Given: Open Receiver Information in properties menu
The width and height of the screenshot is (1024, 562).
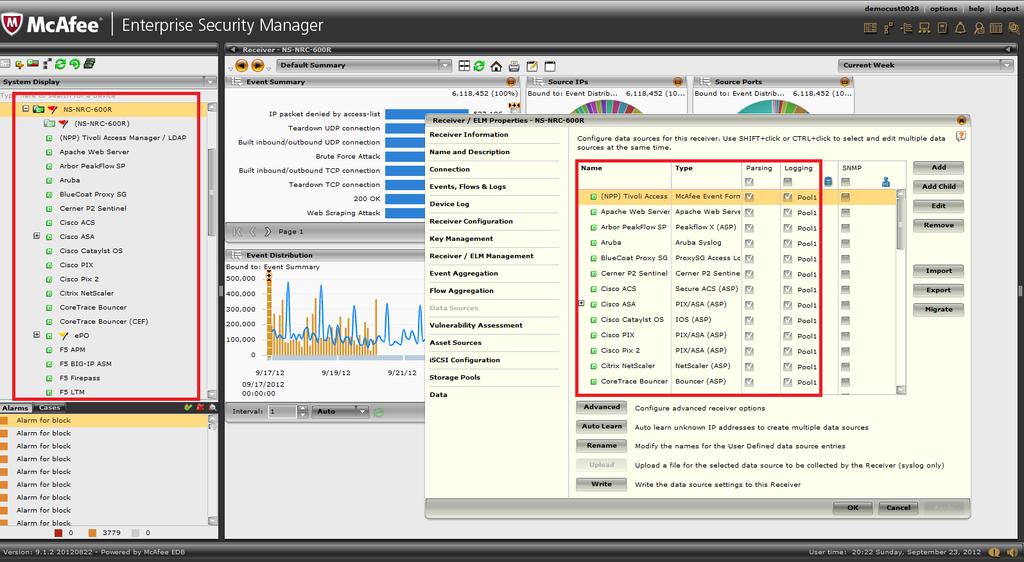Looking at the screenshot, I should [469, 134].
